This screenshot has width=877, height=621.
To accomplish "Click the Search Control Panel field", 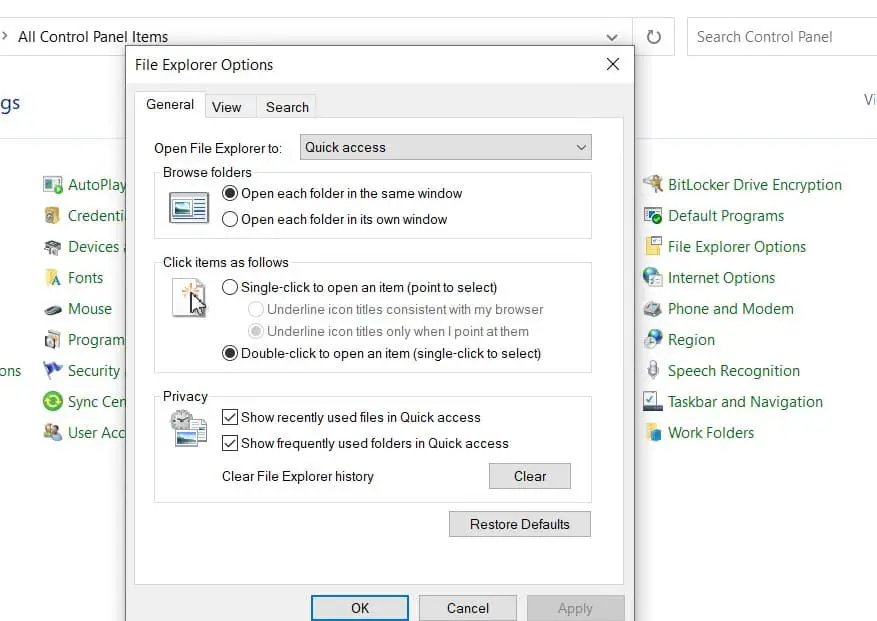I will tap(780, 37).
